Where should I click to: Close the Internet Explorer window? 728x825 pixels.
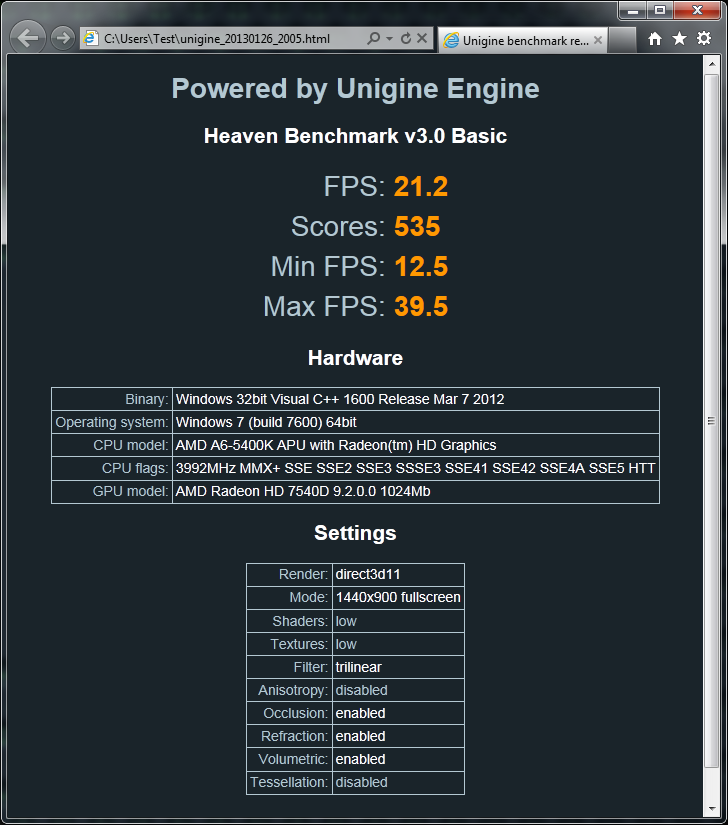coord(697,11)
